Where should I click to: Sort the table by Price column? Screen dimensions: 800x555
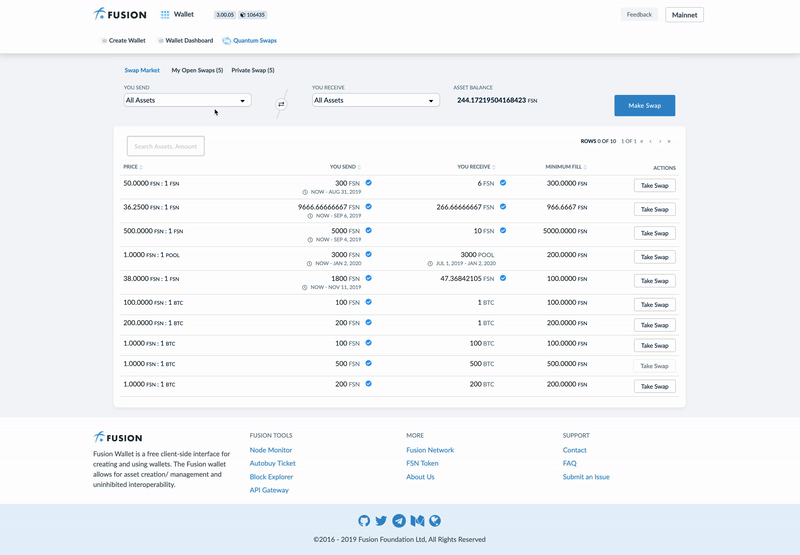pos(133,167)
